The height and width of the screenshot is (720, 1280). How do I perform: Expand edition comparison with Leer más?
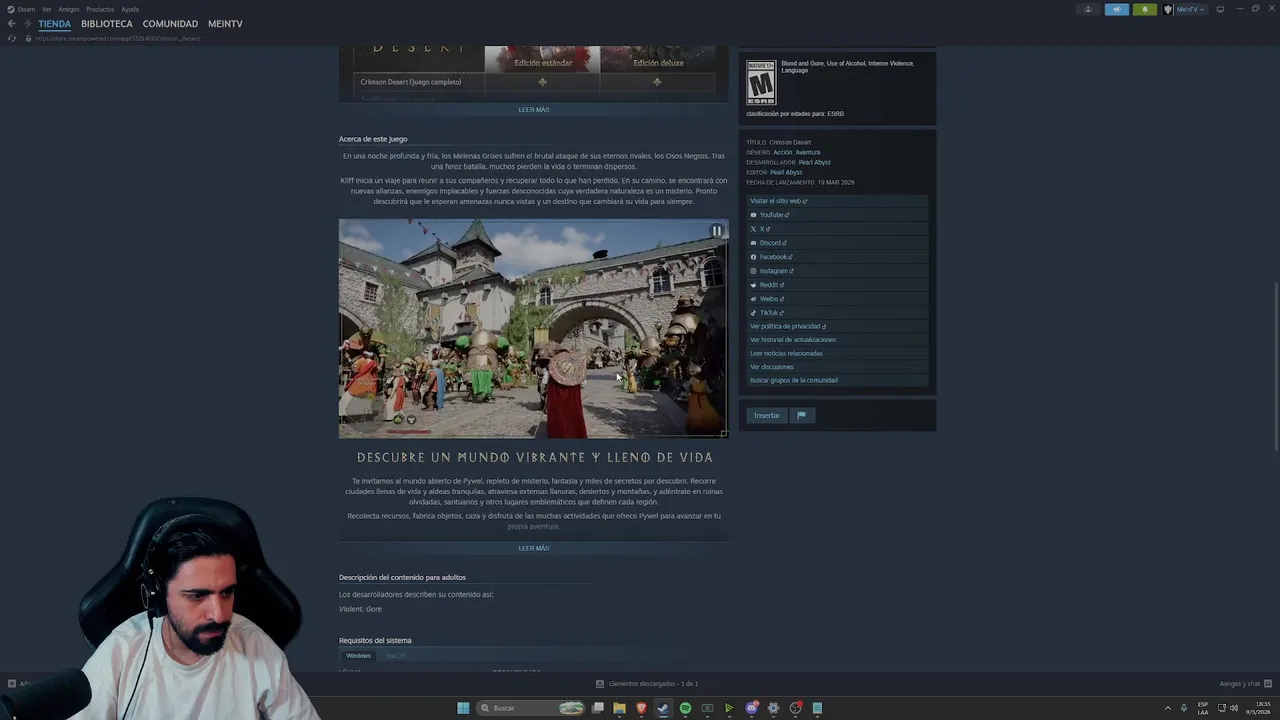tap(534, 110)
